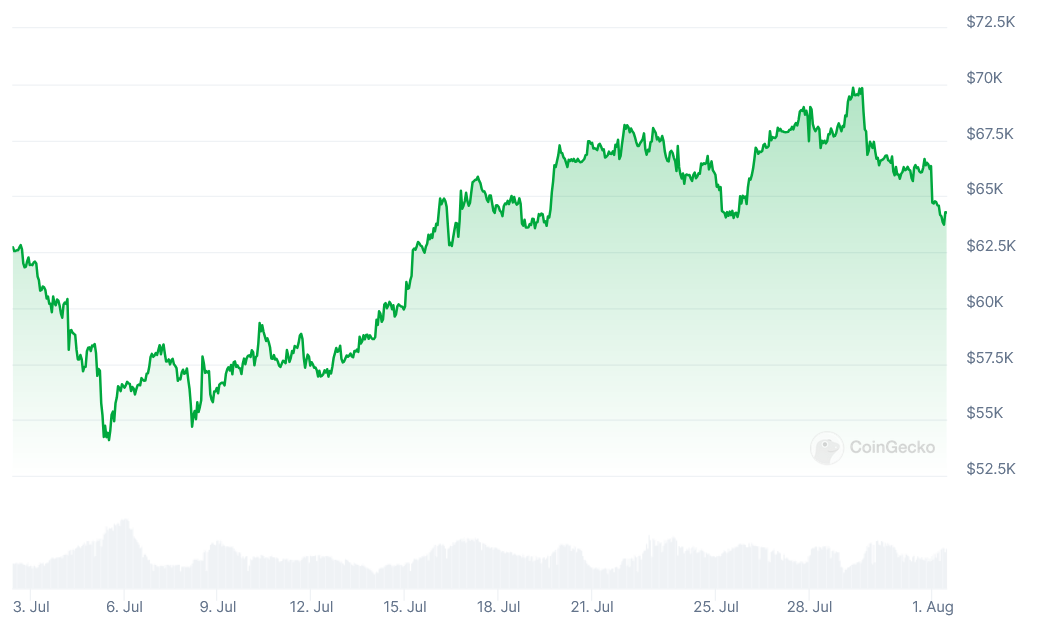Click the 12. Jul date label
This screenshot has width=1041, height=633.
pyautogui.click(x=311, y=606)
